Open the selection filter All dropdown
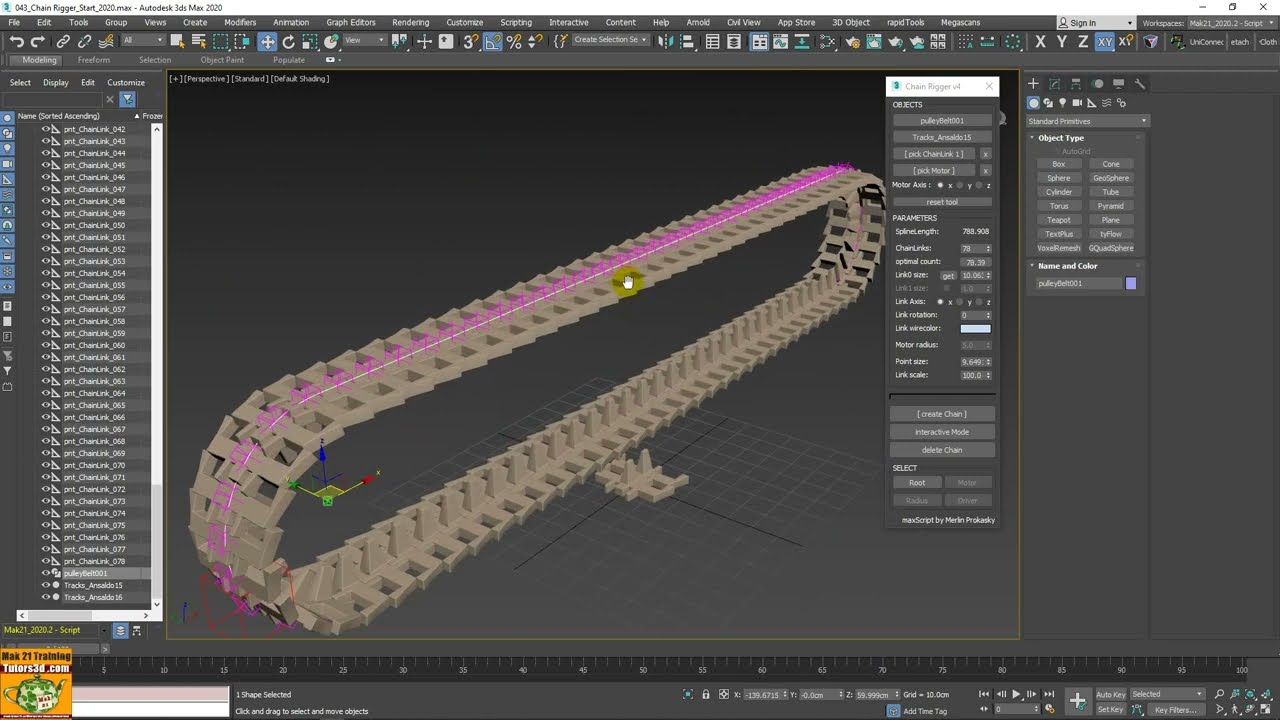The width and height of the screenshot is (1280, 720). 143,40
